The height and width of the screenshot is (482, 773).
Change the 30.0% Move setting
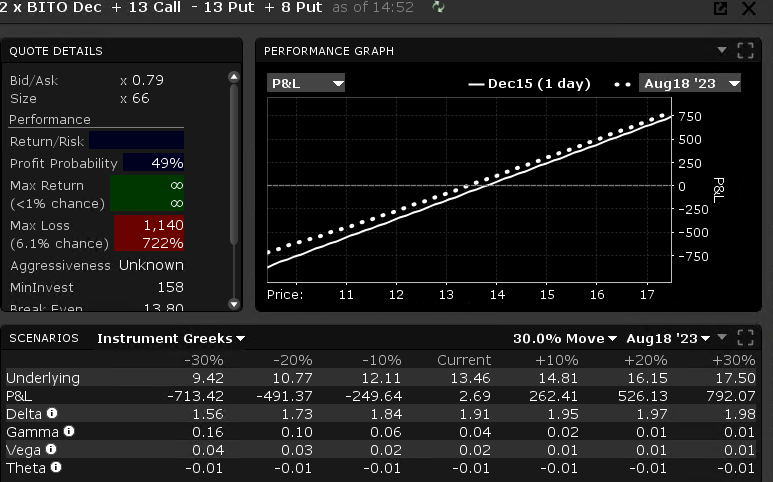pyautogui.click(x=565, y=338)
